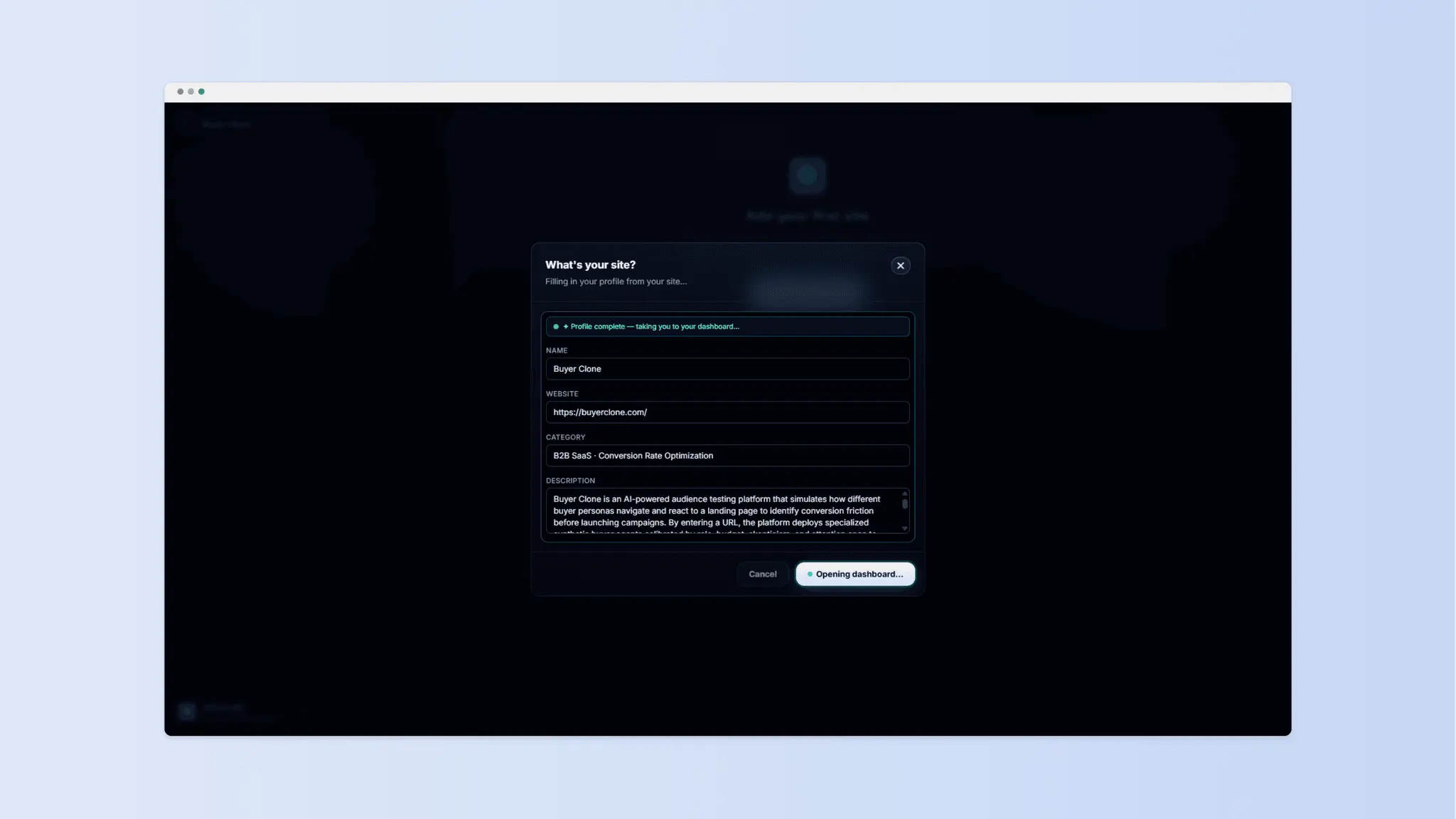Click the CATEGORY field label
The height and width of the screenshot is (819, 1456).
point(565,437)
